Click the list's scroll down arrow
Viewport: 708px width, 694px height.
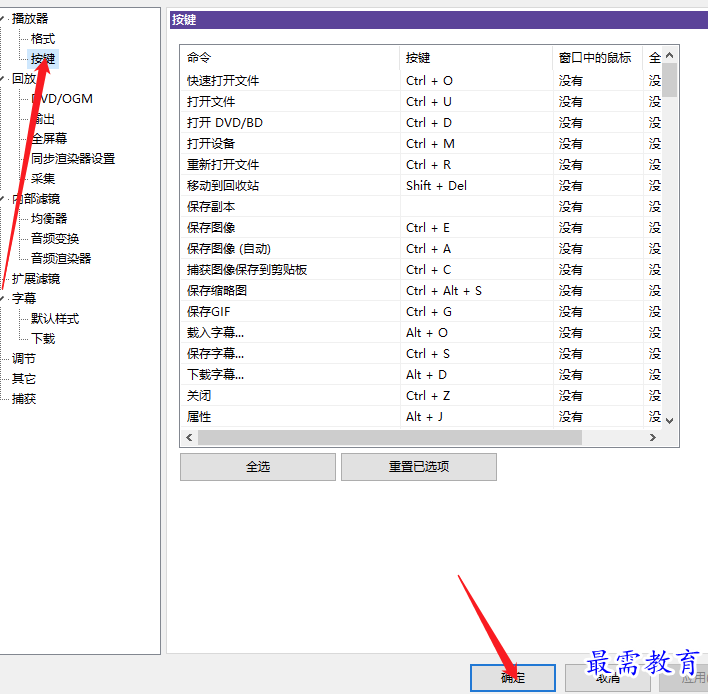pyautogui.click(x=670, y=420)
